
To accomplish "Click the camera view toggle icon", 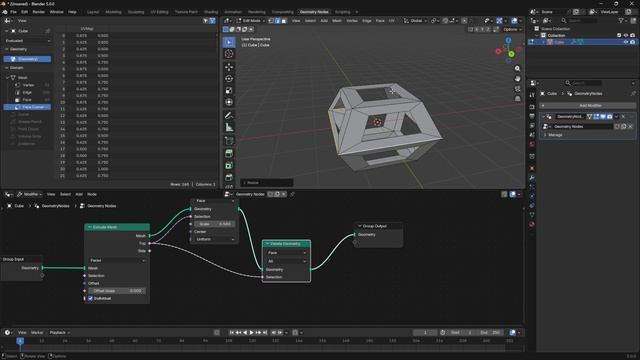I will click(517, 89).
